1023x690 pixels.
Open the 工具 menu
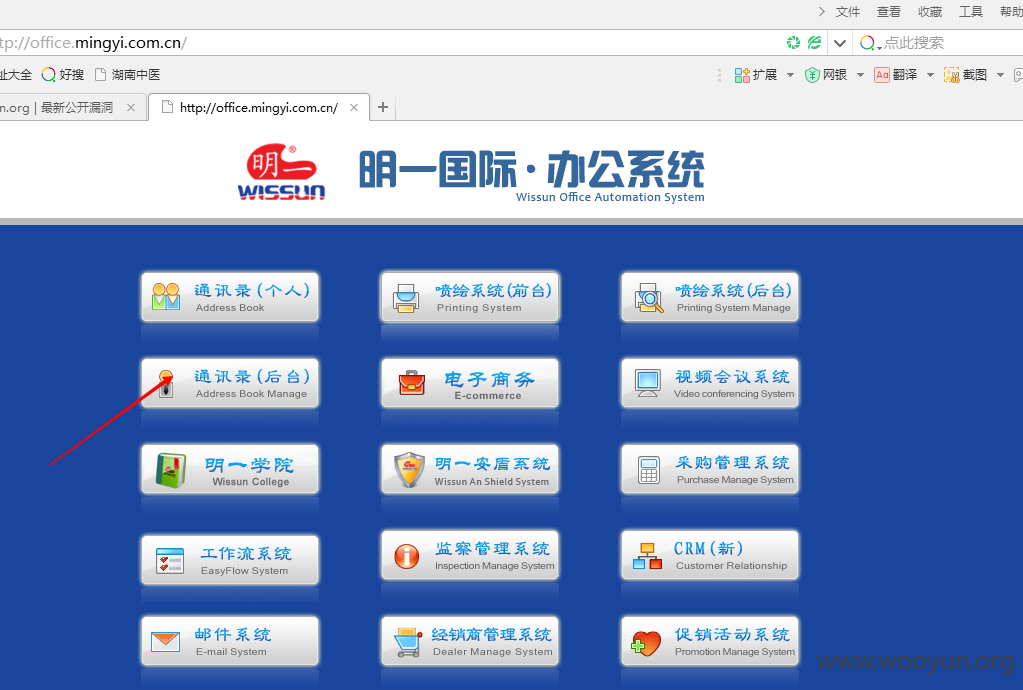coord(971,12)
